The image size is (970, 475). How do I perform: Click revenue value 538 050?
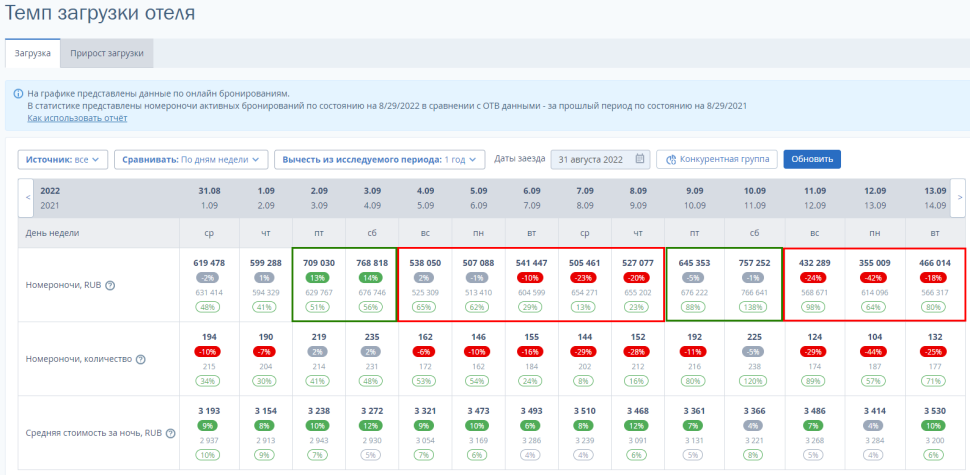point(426,263)
